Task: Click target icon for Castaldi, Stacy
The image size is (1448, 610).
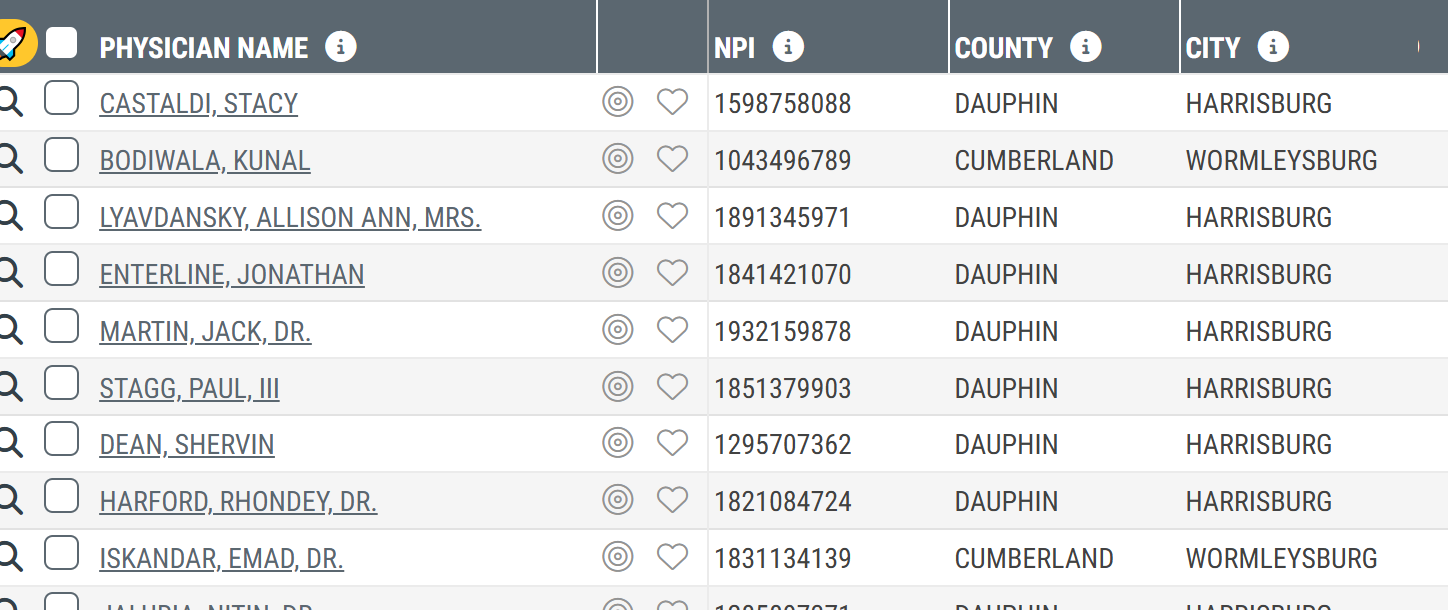Action: coord(618,102)
